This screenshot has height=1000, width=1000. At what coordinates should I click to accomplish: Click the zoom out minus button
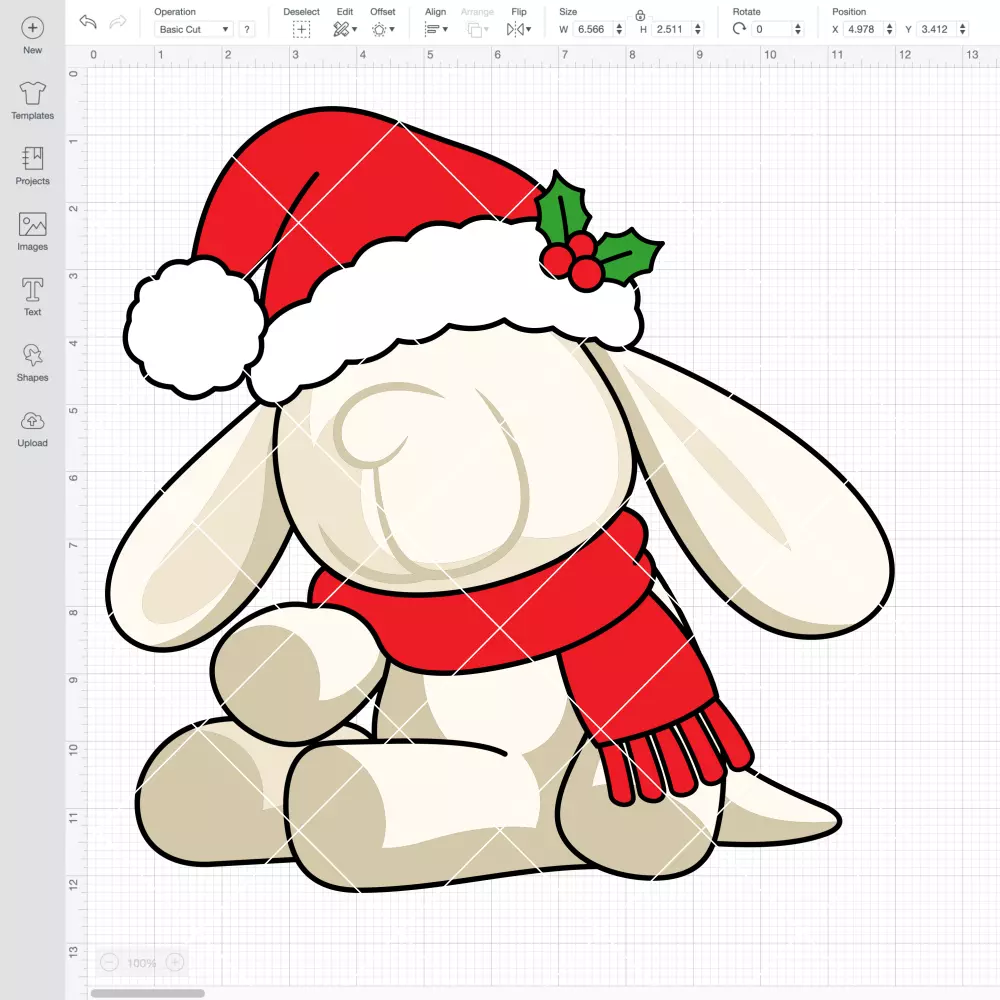click(x=110, y=962)
